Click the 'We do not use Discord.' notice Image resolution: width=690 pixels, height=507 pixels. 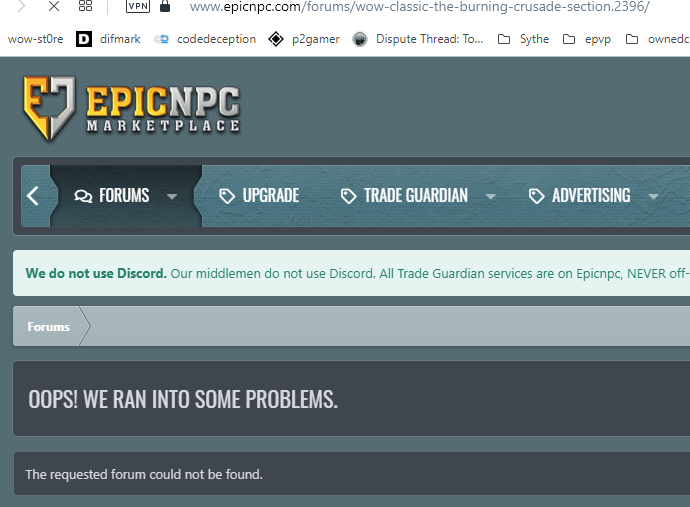pyautogui.click(x=96, y=273)
